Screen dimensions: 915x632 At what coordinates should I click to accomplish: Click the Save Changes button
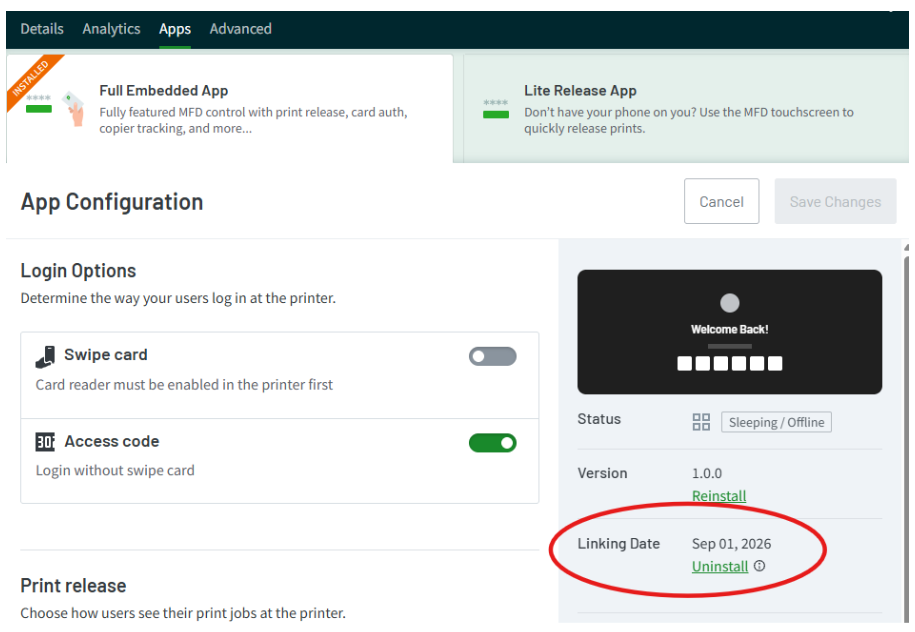click(835, 201)
